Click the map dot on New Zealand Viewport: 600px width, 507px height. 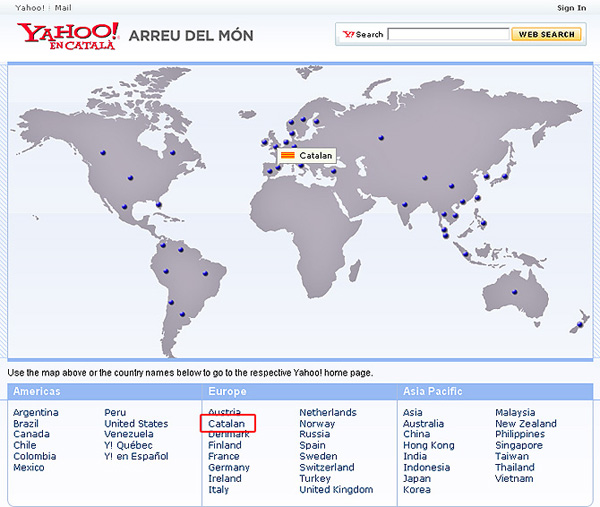(x=580, y=324)
